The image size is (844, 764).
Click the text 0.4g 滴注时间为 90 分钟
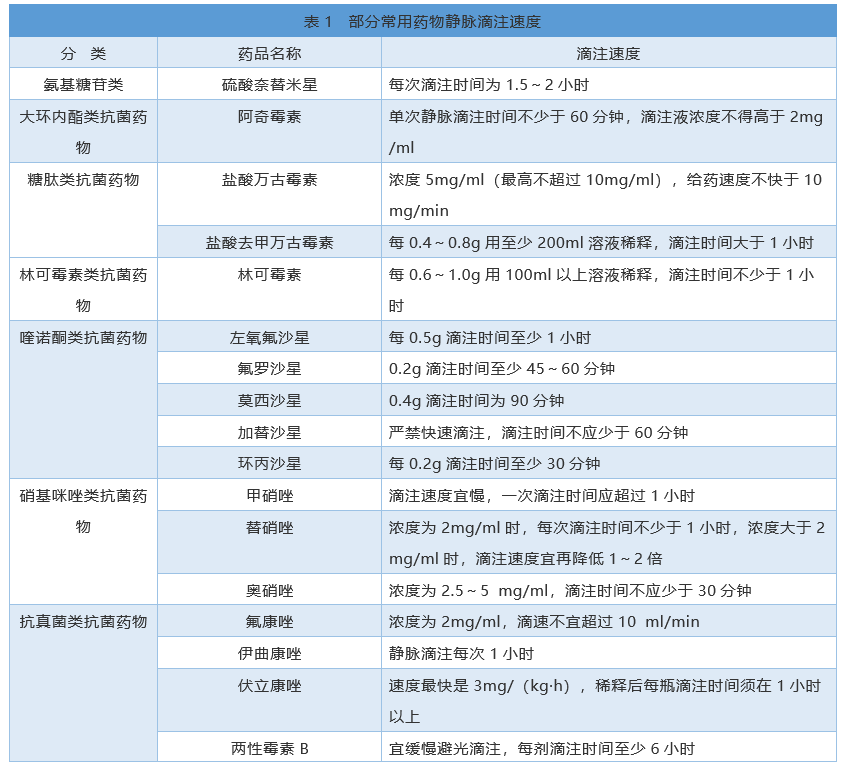tap(476, 401)
